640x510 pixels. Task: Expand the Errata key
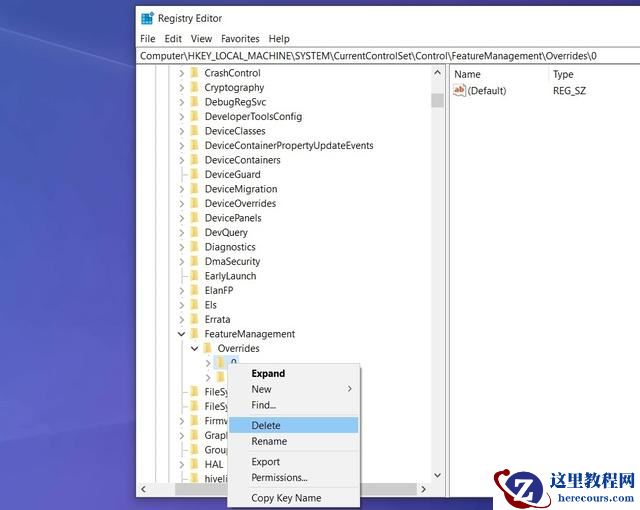pyautogui.click(x=182, y=319)
